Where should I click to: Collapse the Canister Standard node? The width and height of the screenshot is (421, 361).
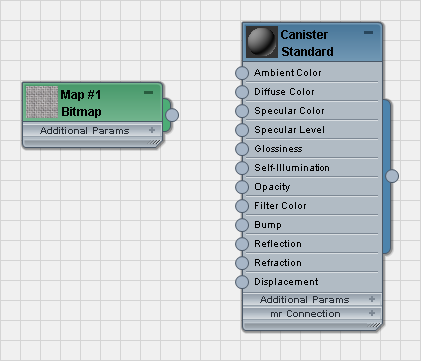tap(368, 32)
